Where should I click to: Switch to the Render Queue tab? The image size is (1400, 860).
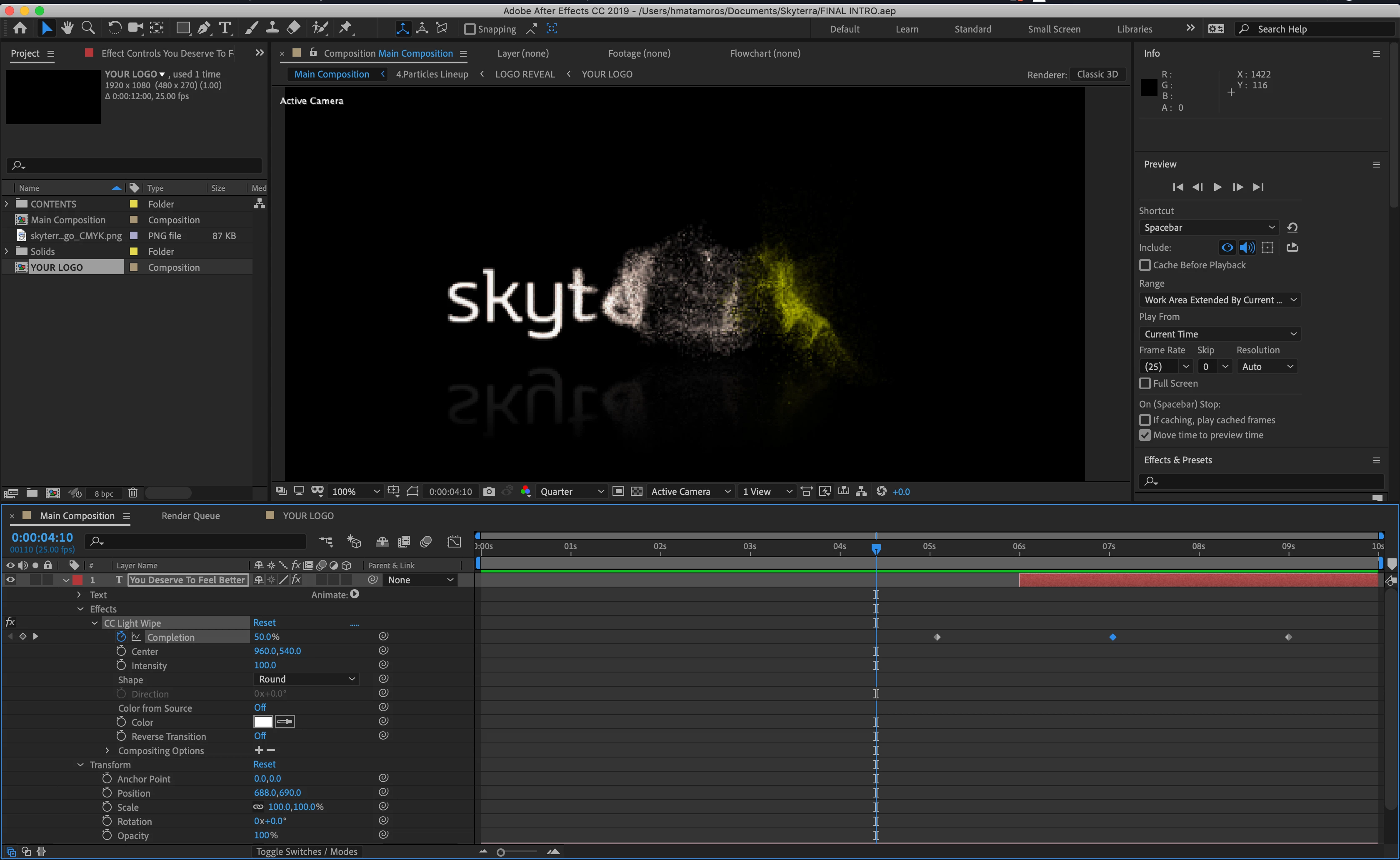tap(190, 516)
